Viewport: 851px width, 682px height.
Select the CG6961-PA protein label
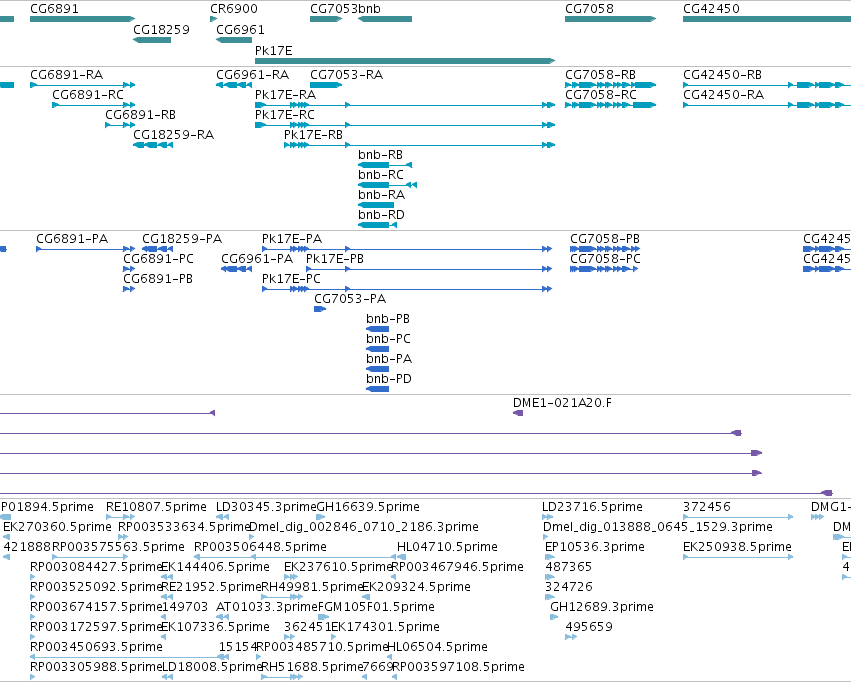[x=257, y=259]
